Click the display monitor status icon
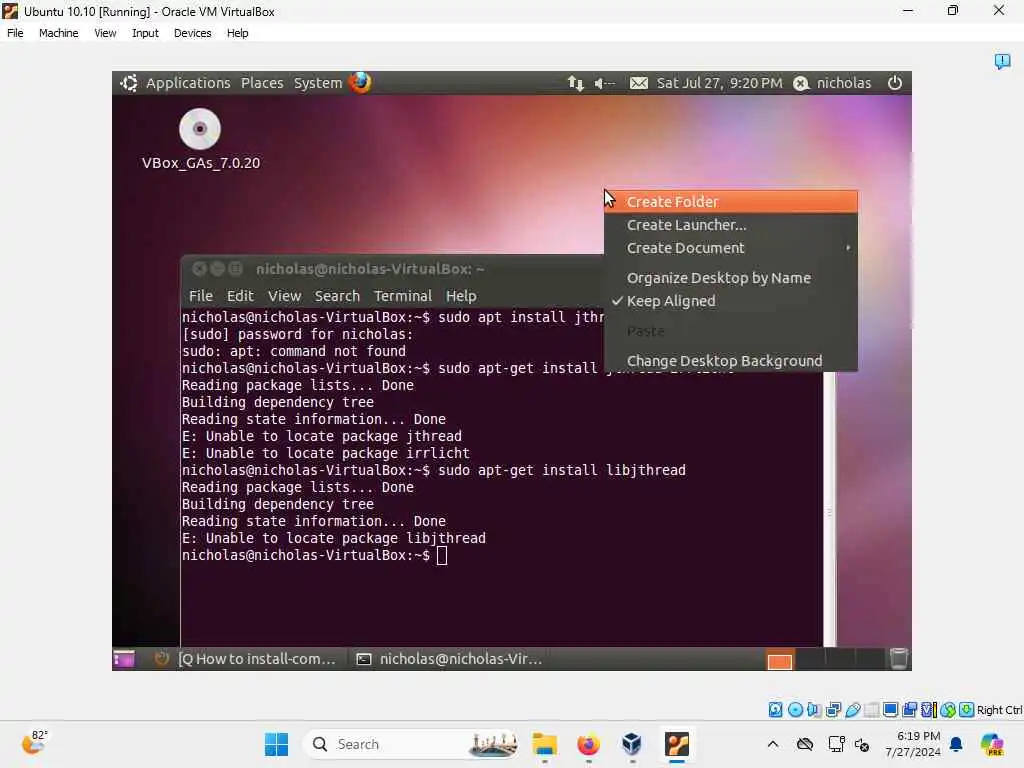 [890, 709]
